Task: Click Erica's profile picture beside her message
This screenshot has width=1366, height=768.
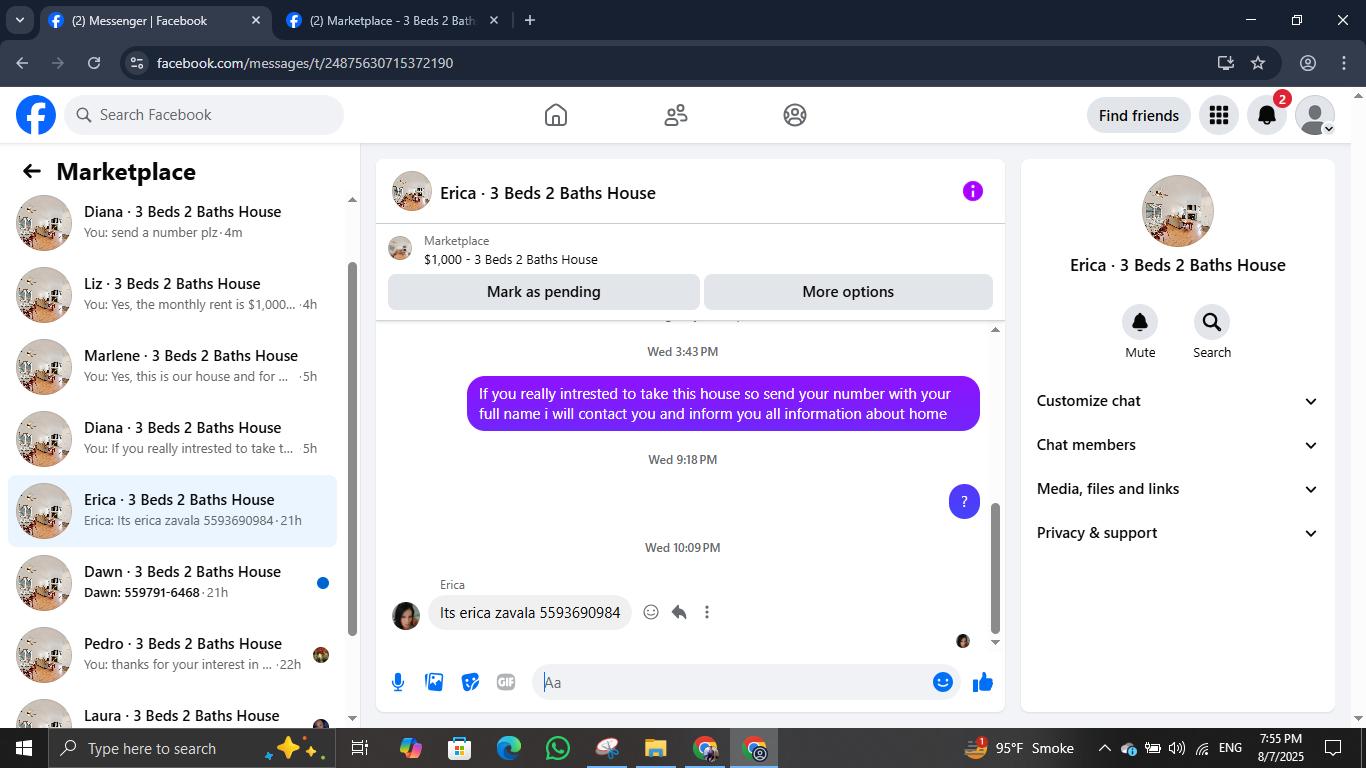Action: click(406, 615)
